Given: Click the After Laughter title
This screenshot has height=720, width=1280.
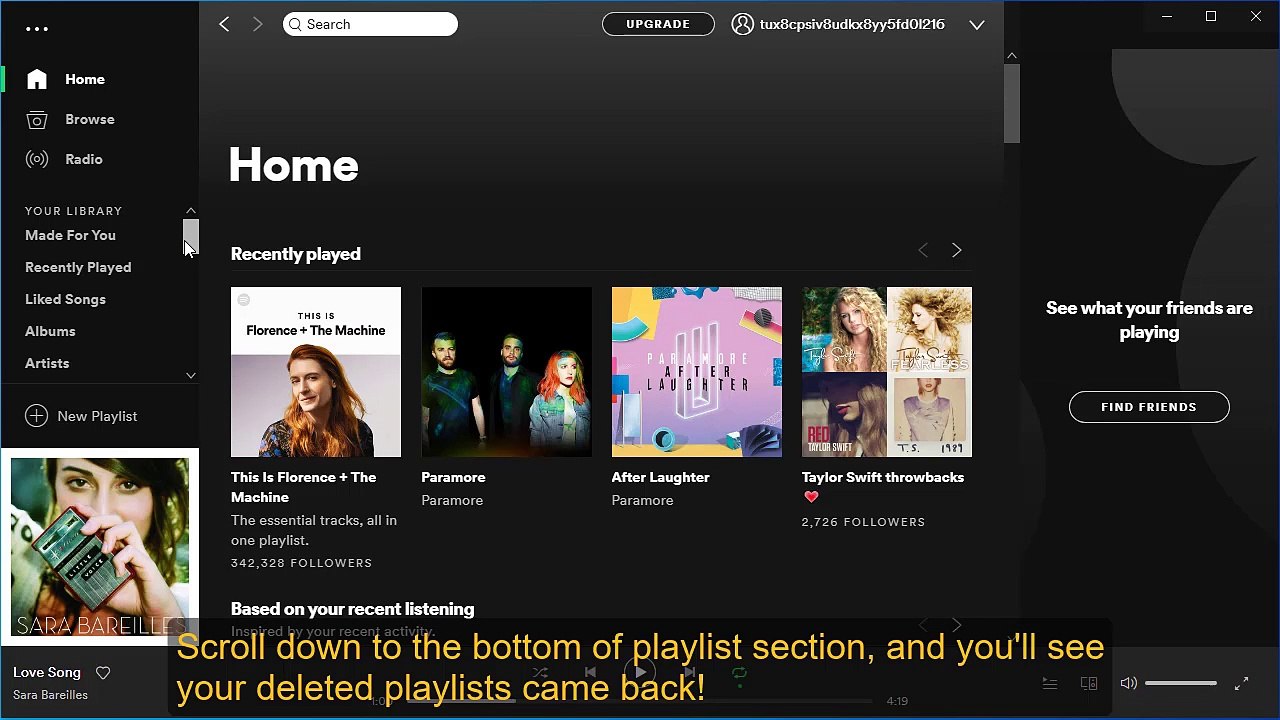Looking at the screenshot, I should 661,477.
